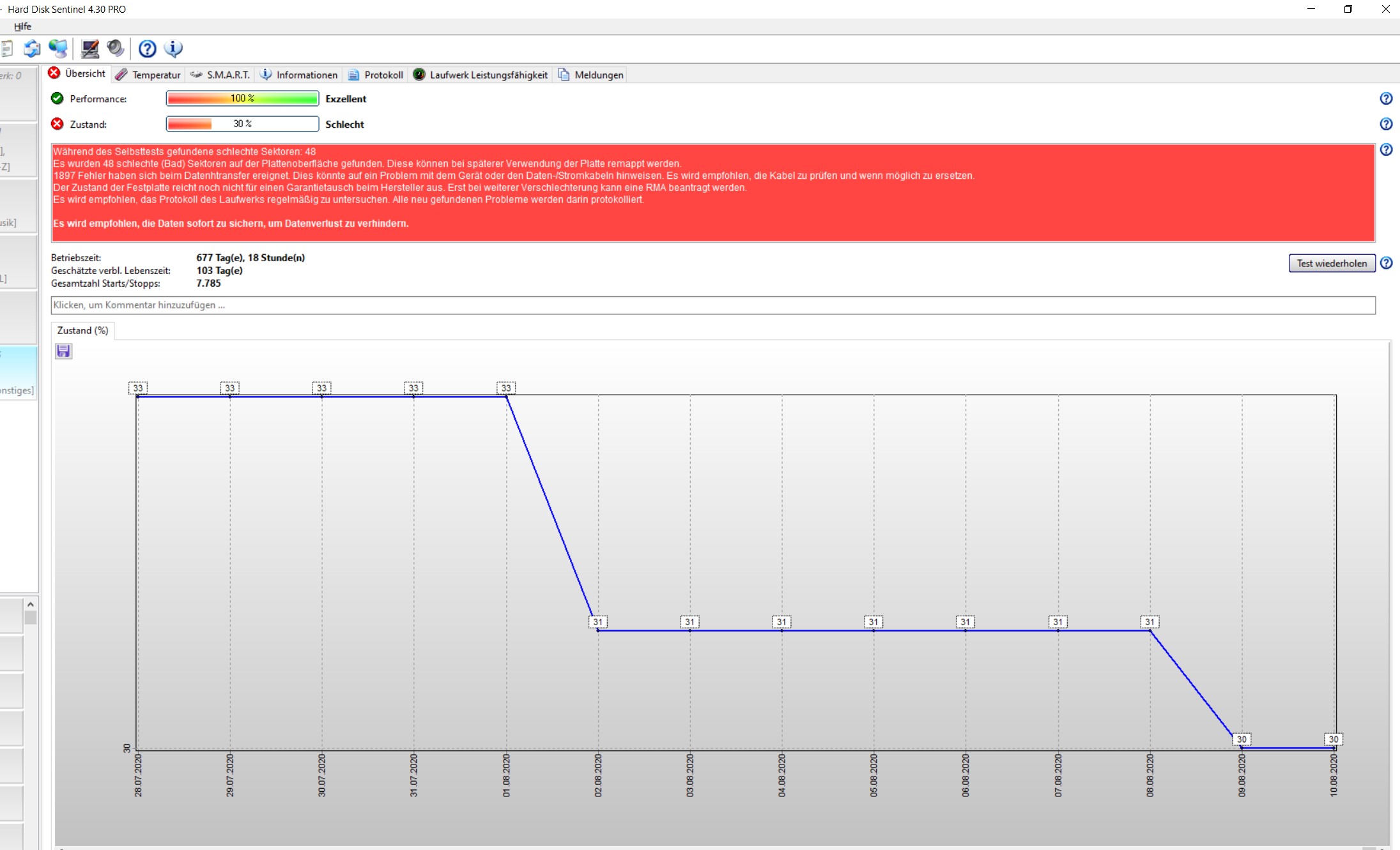Viewport: 1400px width, 850px height.
Task: Click the left panel scroll up arrow
Action: [x=30, y=604]
